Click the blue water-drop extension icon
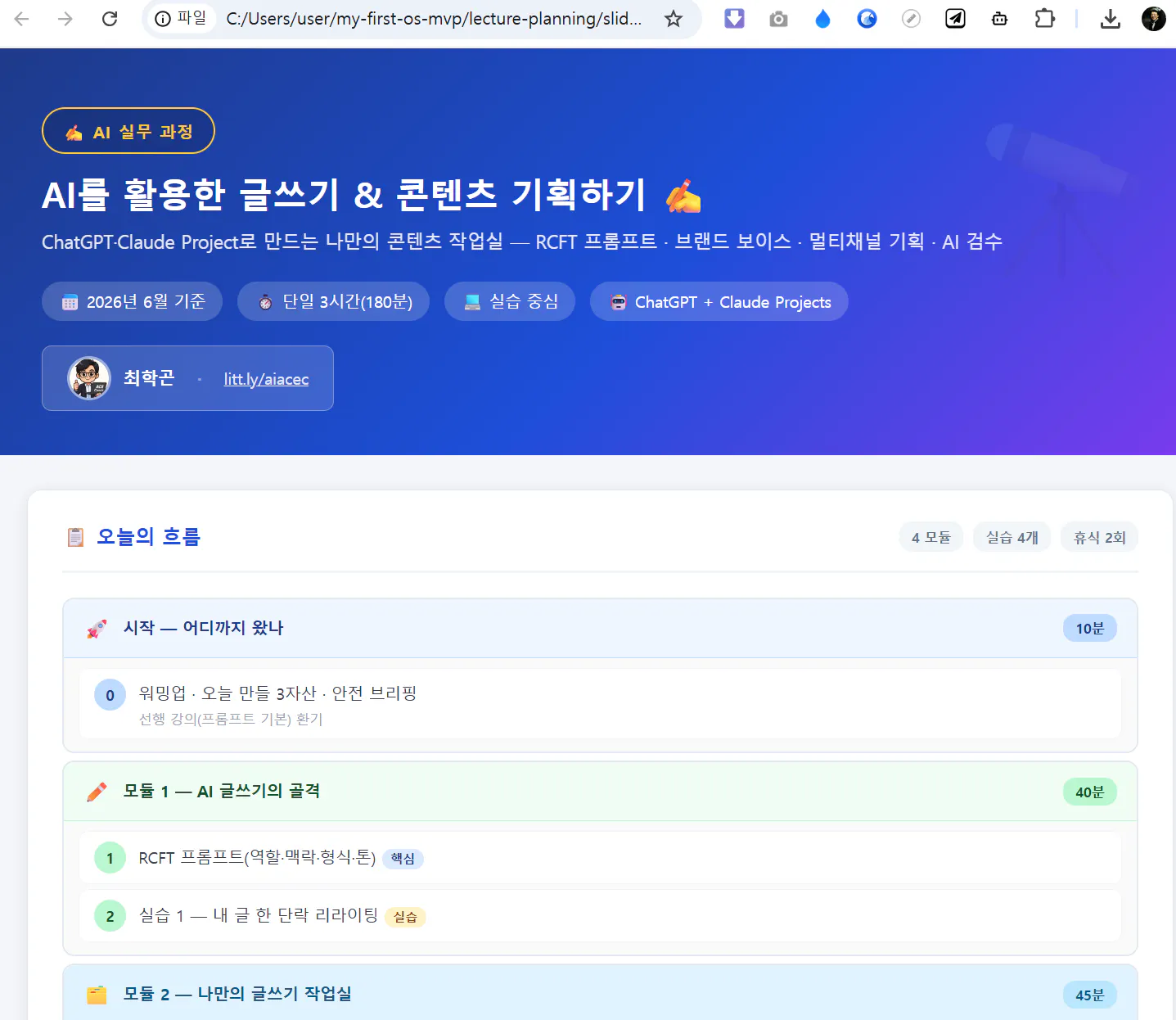This screenshot has width=1176, height=1020. tap(823, 18)
